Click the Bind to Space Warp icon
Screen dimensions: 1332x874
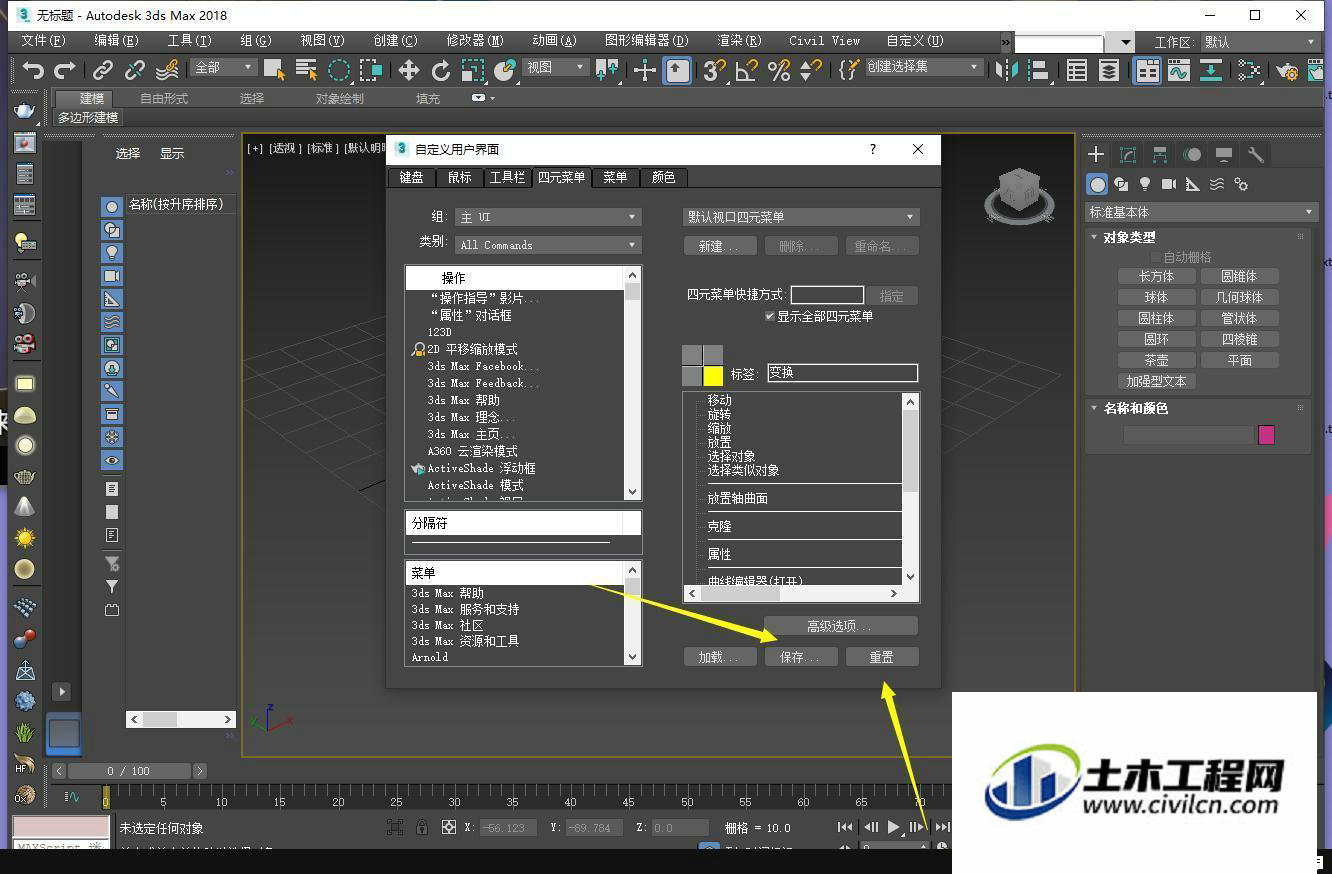167,70
